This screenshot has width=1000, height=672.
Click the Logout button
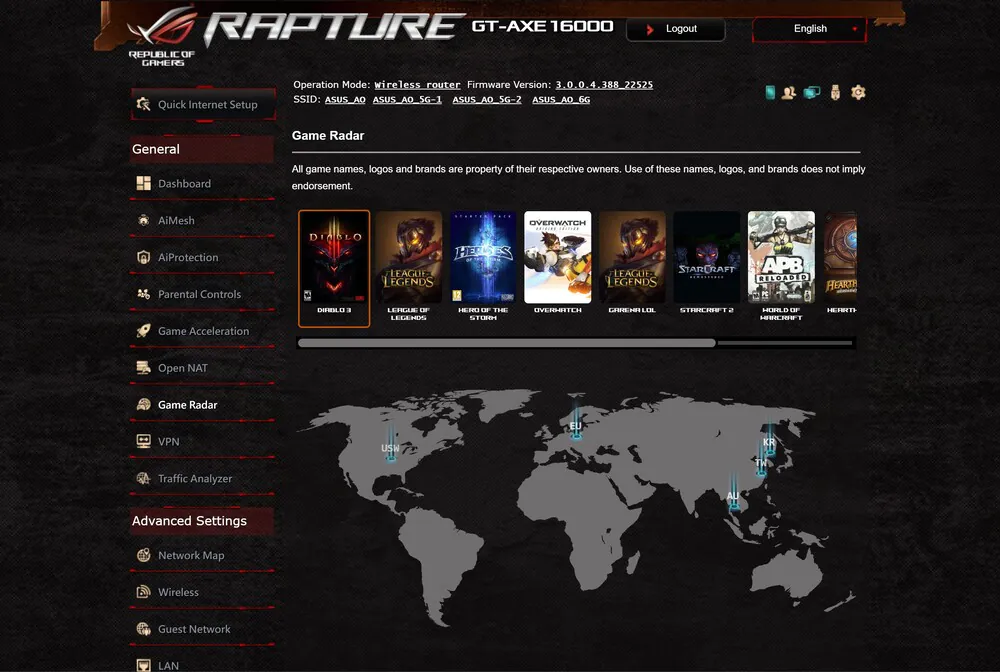tap(675, 29)
